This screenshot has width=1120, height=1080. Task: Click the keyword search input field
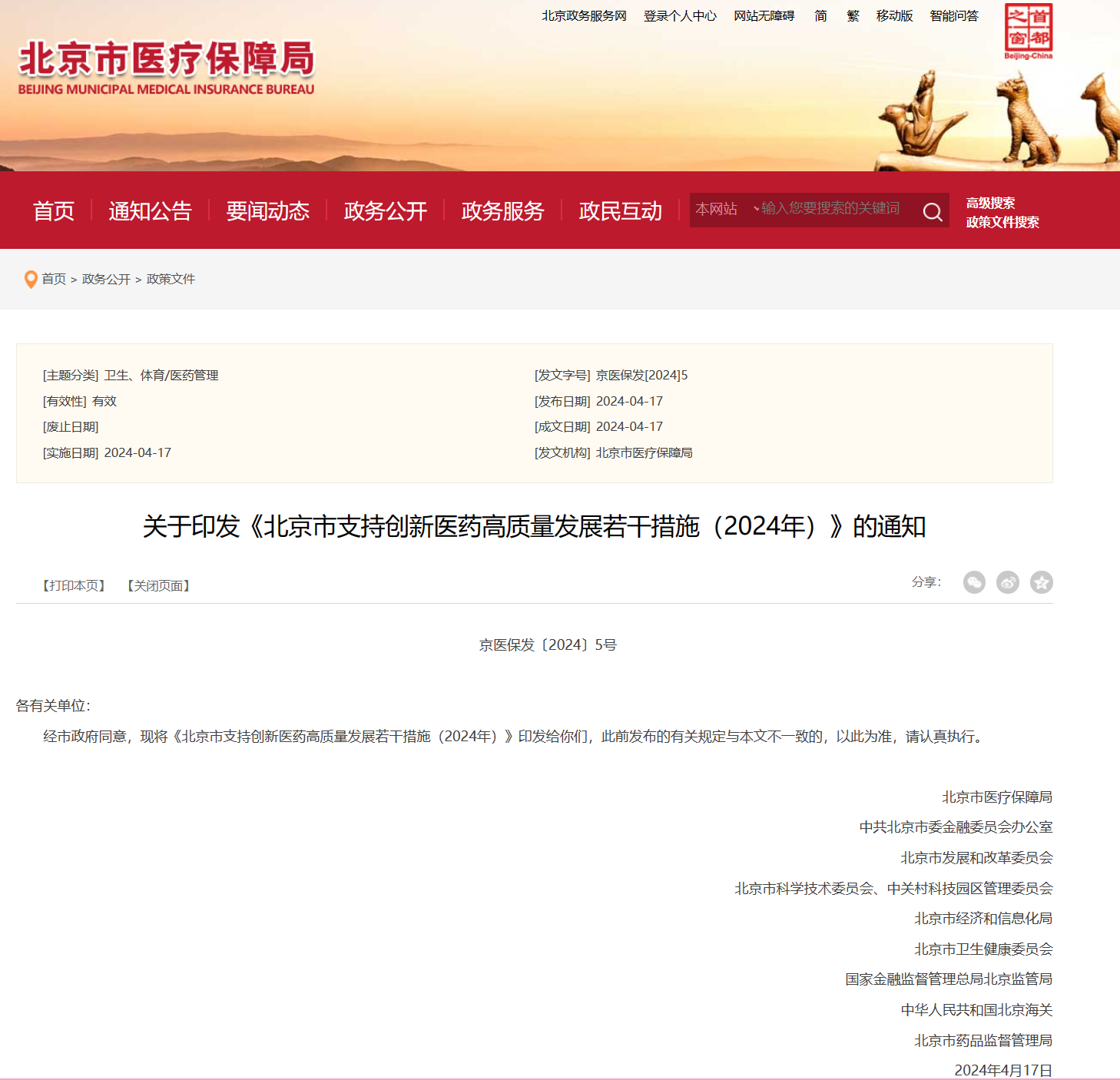(837, 209)
